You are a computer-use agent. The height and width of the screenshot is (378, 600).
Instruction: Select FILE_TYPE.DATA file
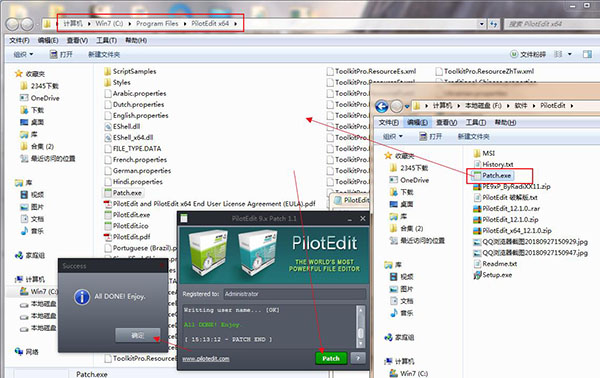[133, 148]
